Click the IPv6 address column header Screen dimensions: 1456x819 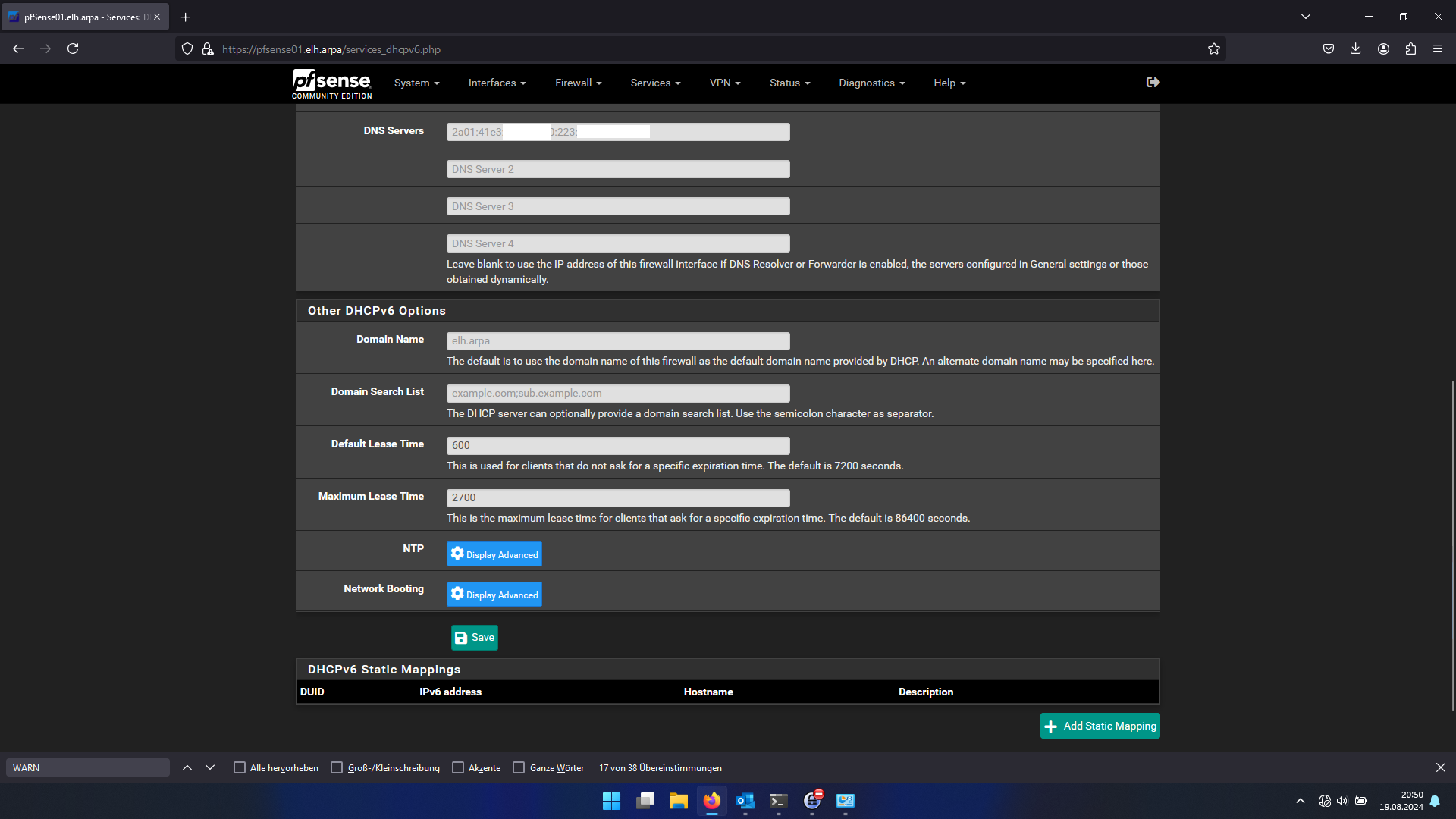[450, 692]
